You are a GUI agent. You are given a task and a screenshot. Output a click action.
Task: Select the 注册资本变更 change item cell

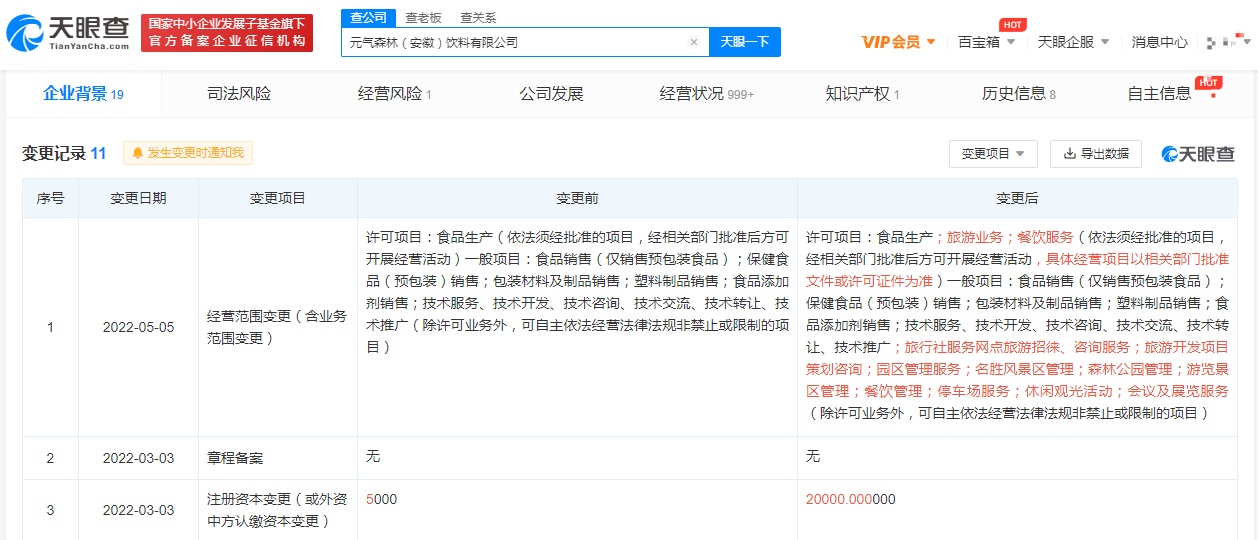(278, 510)
